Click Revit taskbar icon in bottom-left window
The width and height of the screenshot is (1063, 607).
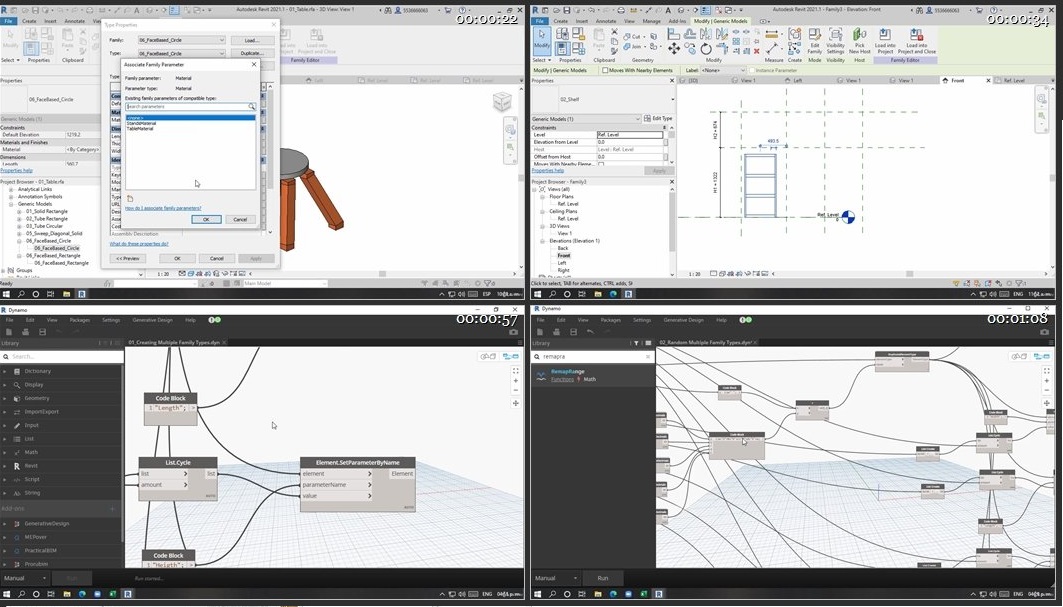click(127, 593)
